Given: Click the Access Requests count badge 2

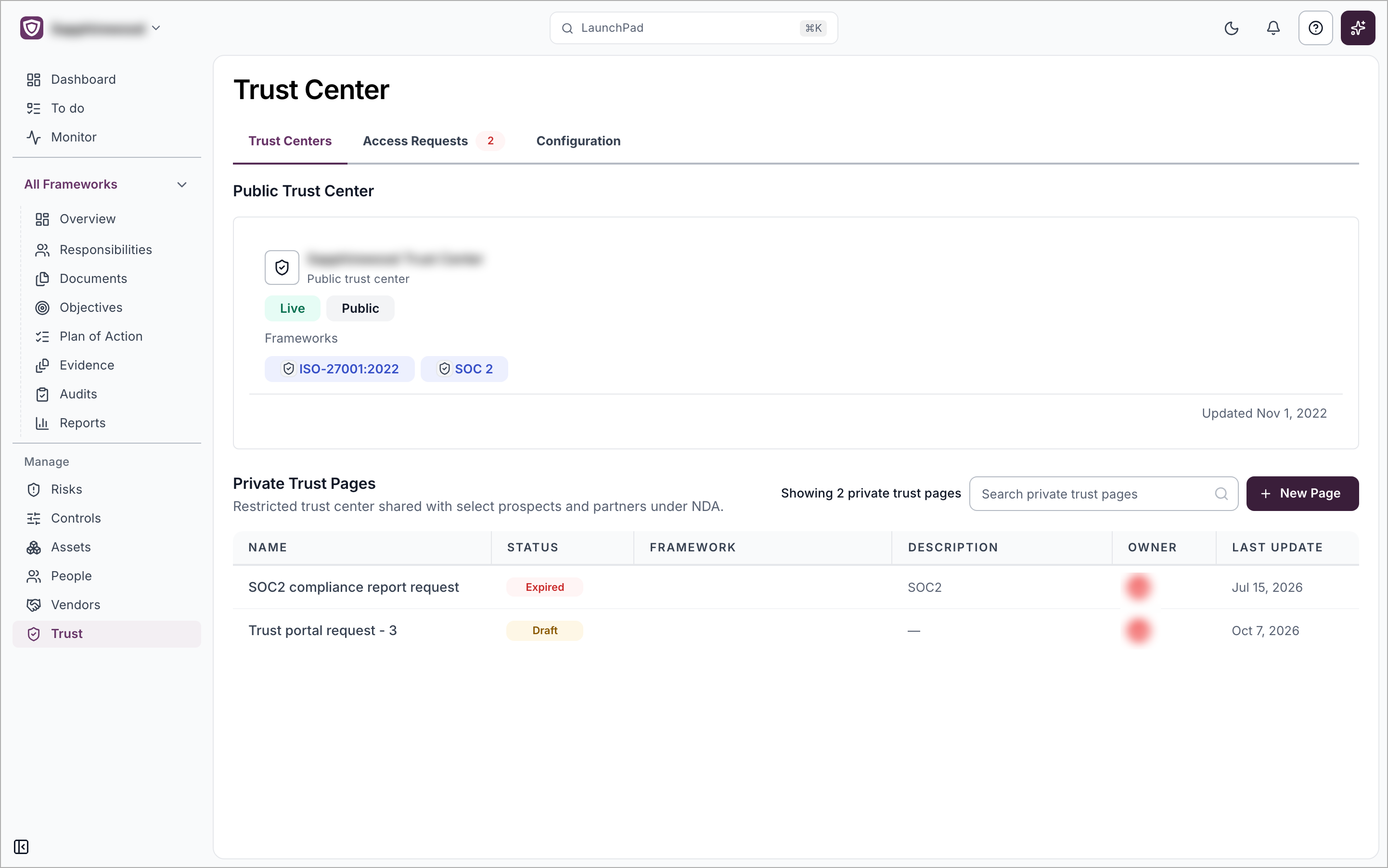Looking at the screenshot, I should (x=490, y=140).
